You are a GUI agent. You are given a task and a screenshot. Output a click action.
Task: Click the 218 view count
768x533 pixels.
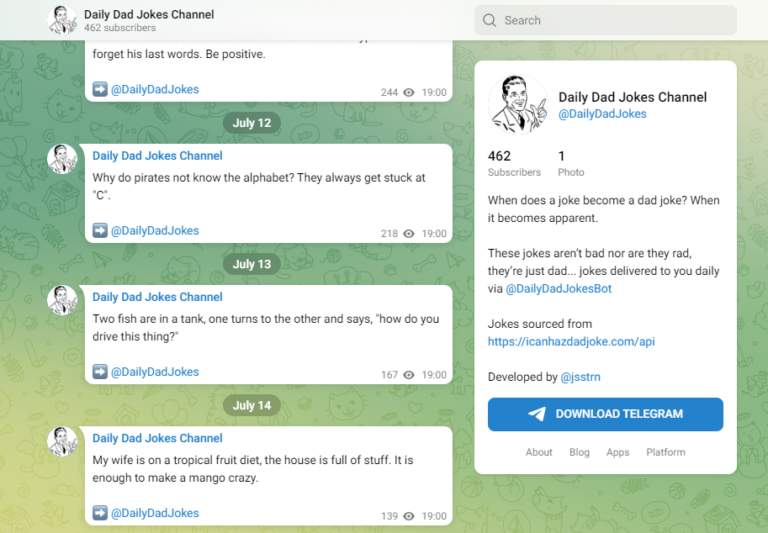pyautogui.click(x=389, y=233)
